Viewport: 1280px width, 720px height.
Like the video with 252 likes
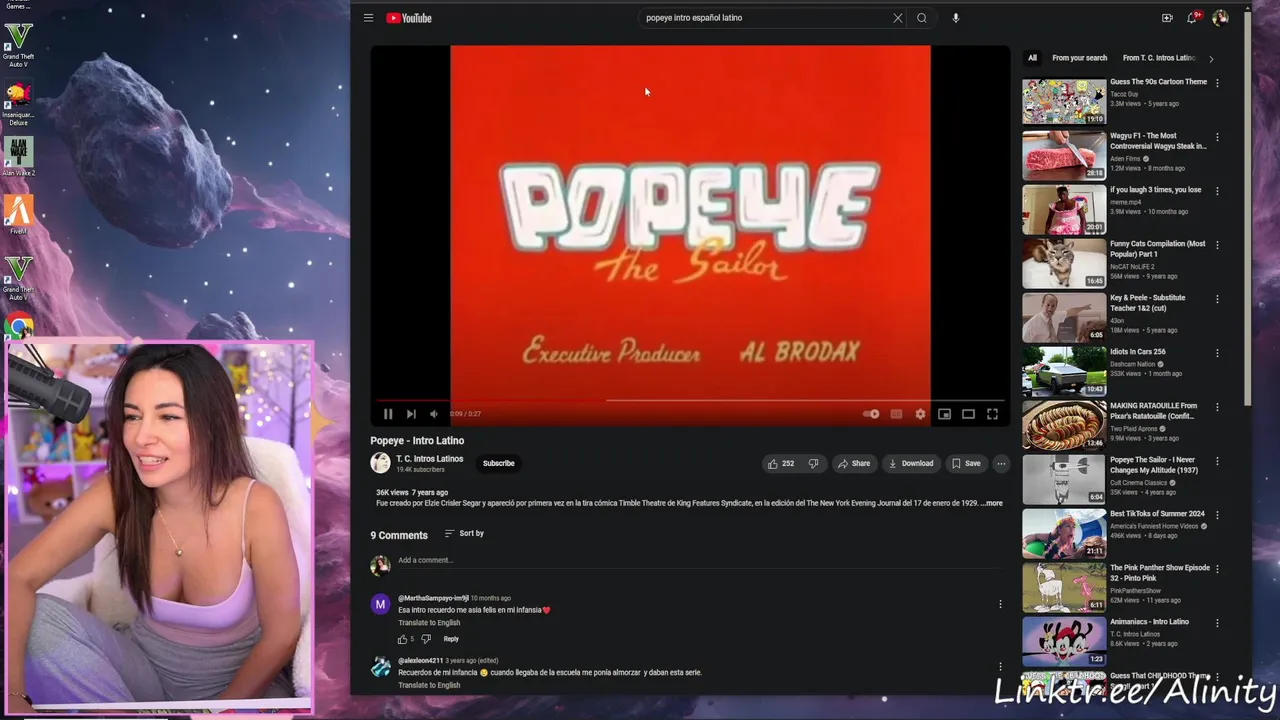(x=780, y=463)
